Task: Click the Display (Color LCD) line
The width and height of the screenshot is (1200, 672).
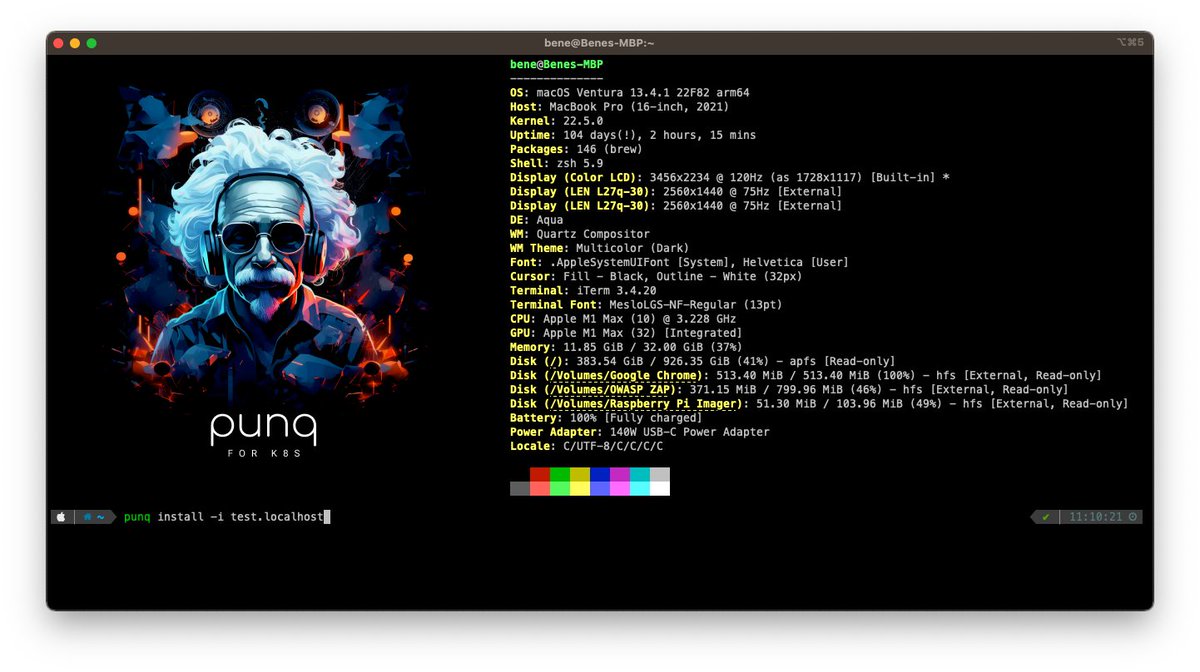Action: pos(730,177)
